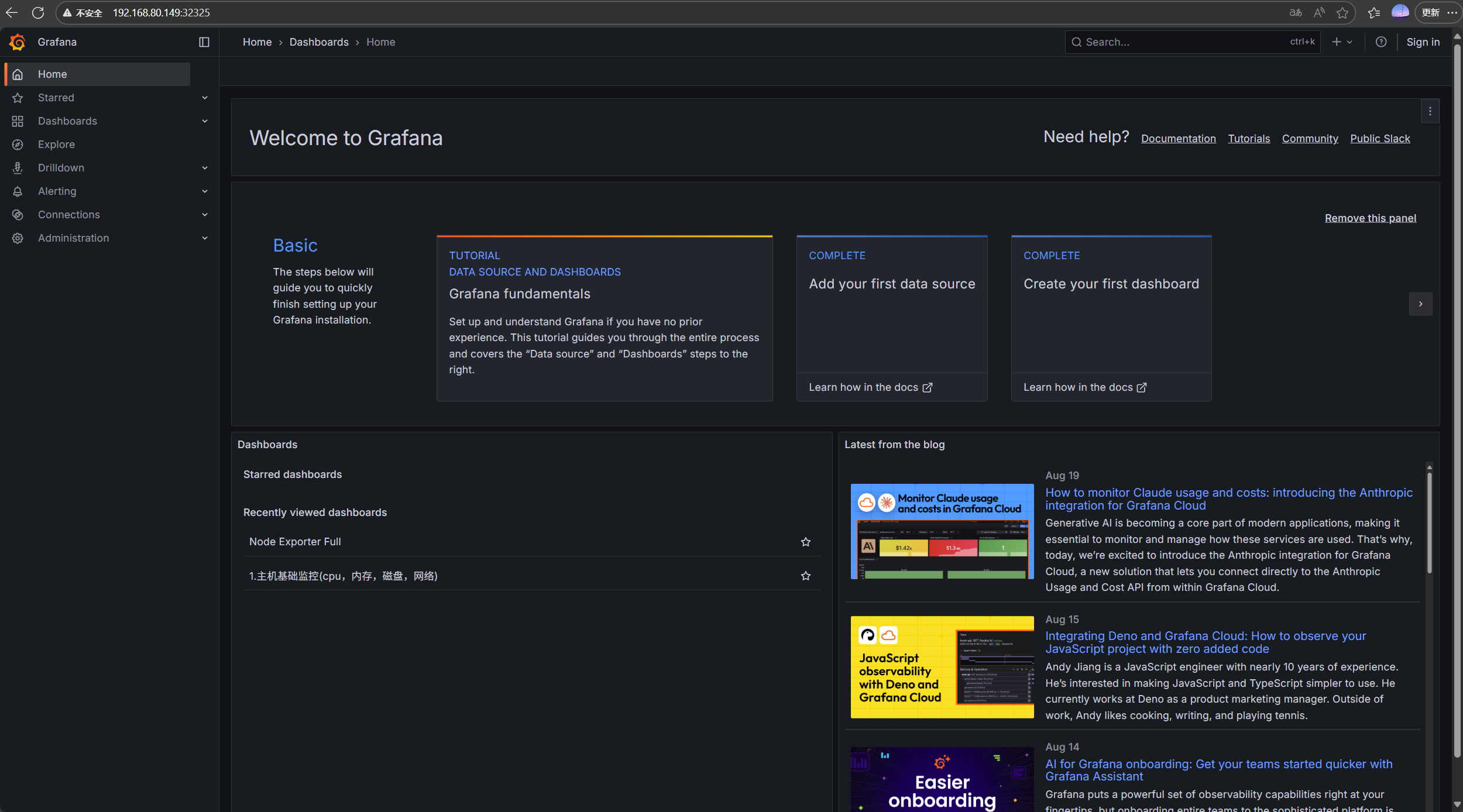Open the Dashboards sidebar item
1463x812 pixels.
tap(68, 121)
